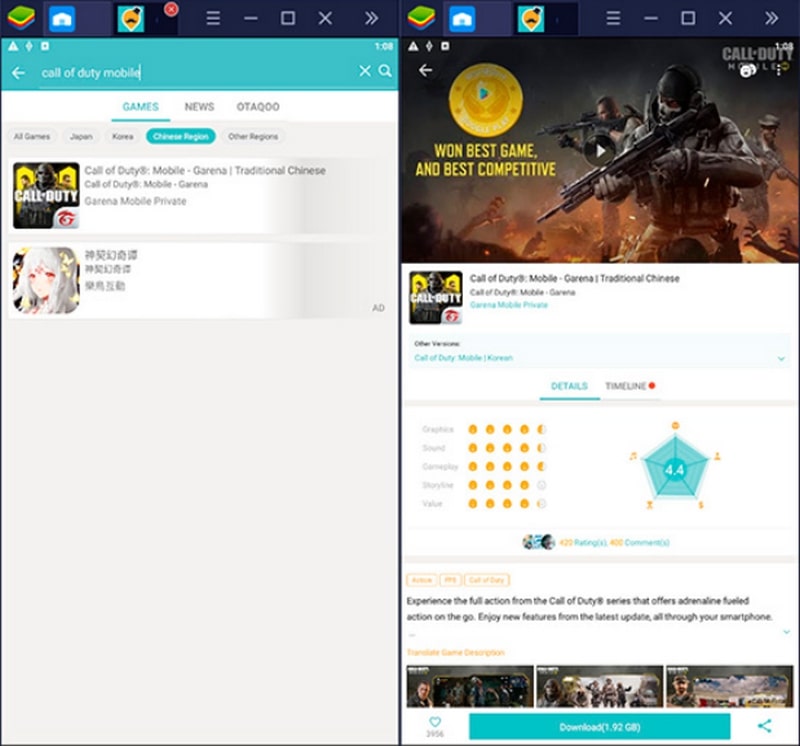The width and height of the screenshot is (800, 746).
Task: Select the Japan region filter
Action: click(x=81, y=136)
